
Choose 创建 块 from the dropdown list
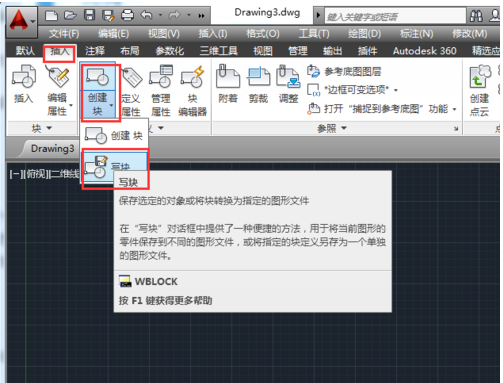click(x=114, y=135)
